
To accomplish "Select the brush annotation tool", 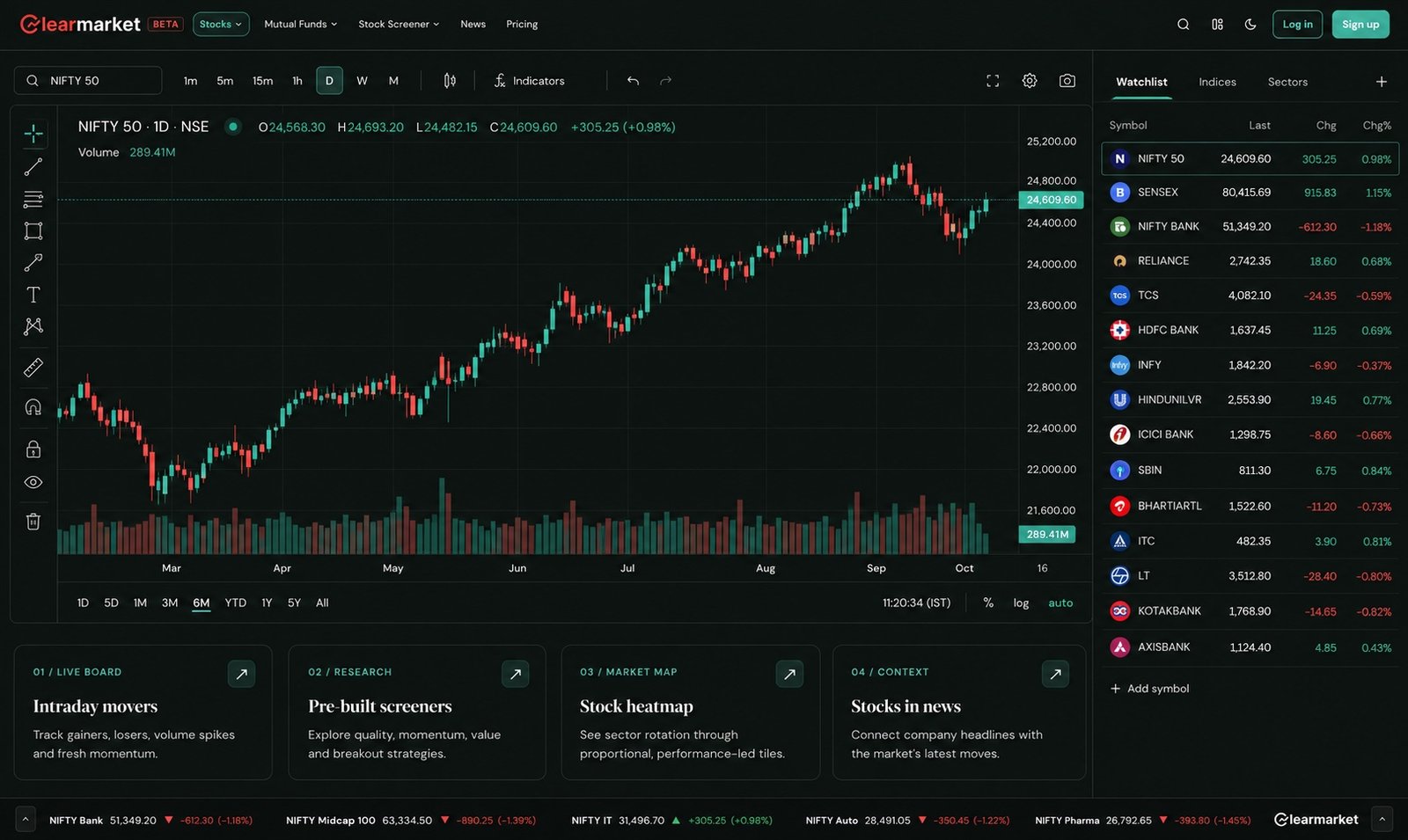I will (x=33, y=262).
